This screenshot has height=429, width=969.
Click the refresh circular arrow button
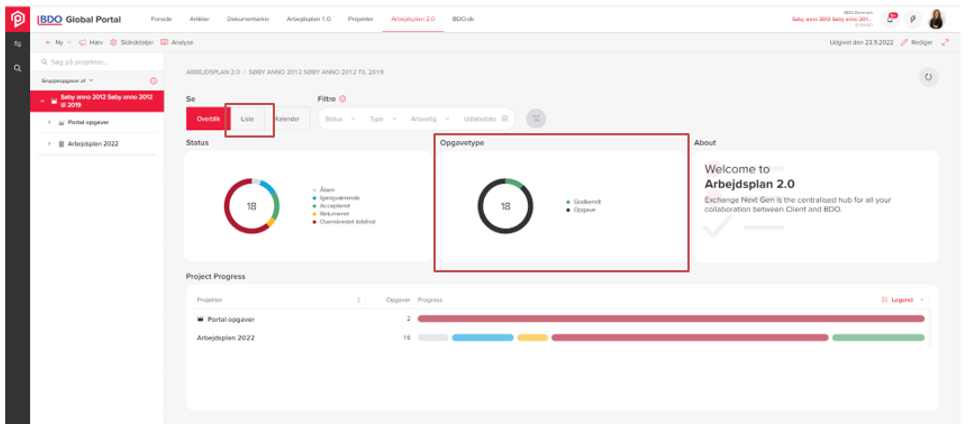point(928,77)
